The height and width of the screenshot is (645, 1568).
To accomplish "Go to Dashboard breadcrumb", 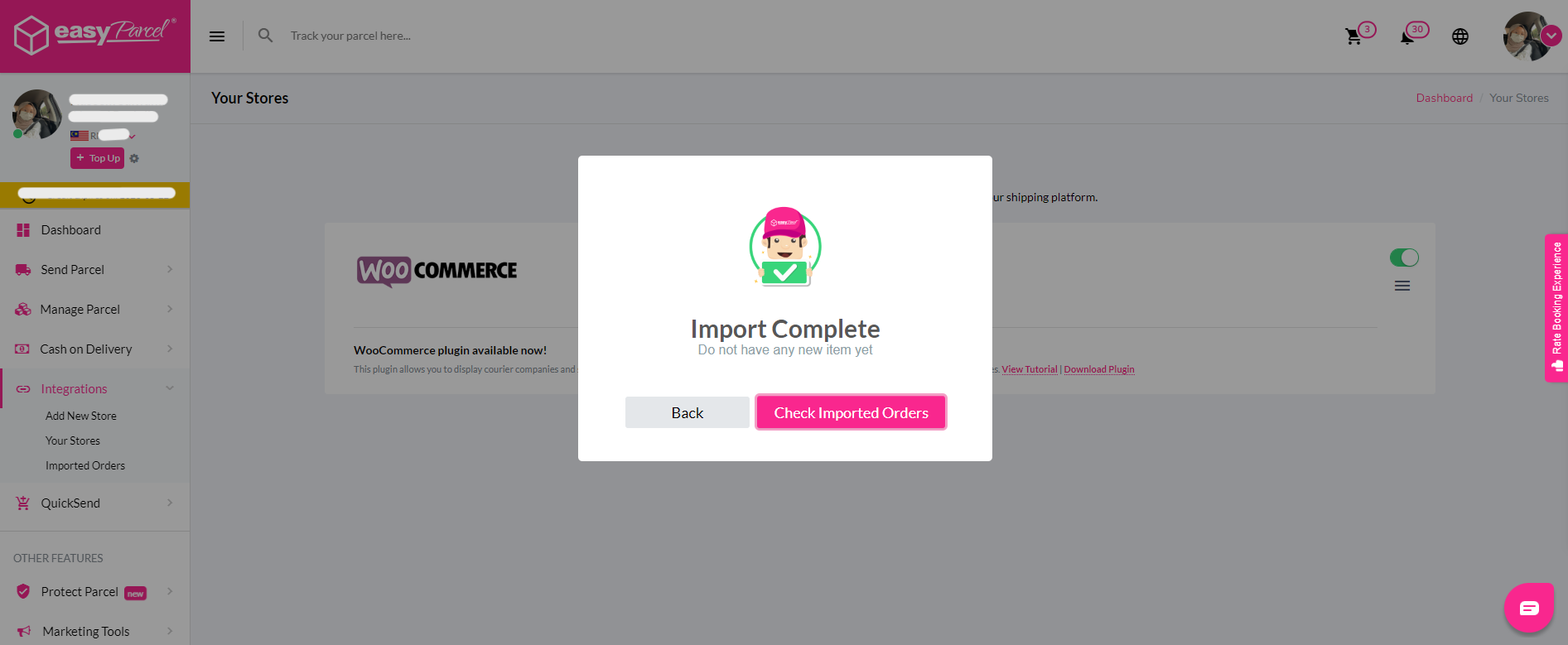I will pos(1445,98).
